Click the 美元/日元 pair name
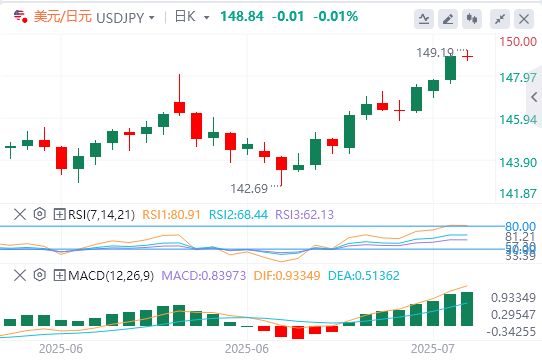 click(63, 17)
